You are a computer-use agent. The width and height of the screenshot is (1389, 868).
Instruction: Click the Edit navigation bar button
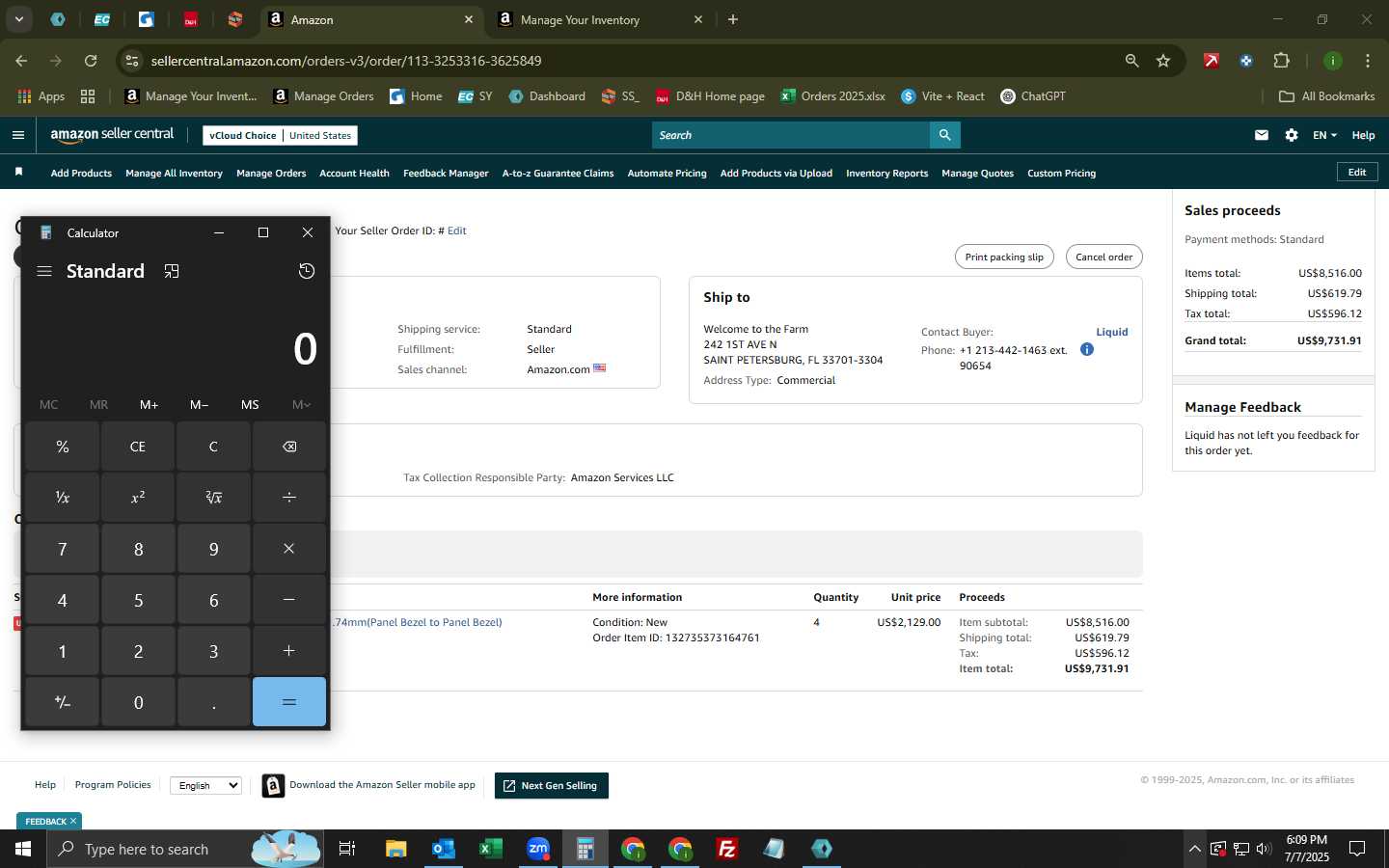pos(1357,172)
